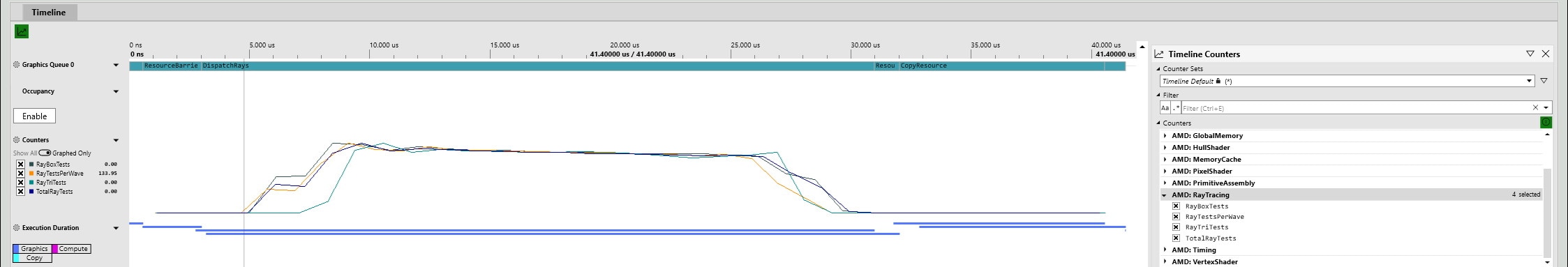Collapse the Occupancy row
This screenshot has width=1568, height=267.
tap(116, 91)
